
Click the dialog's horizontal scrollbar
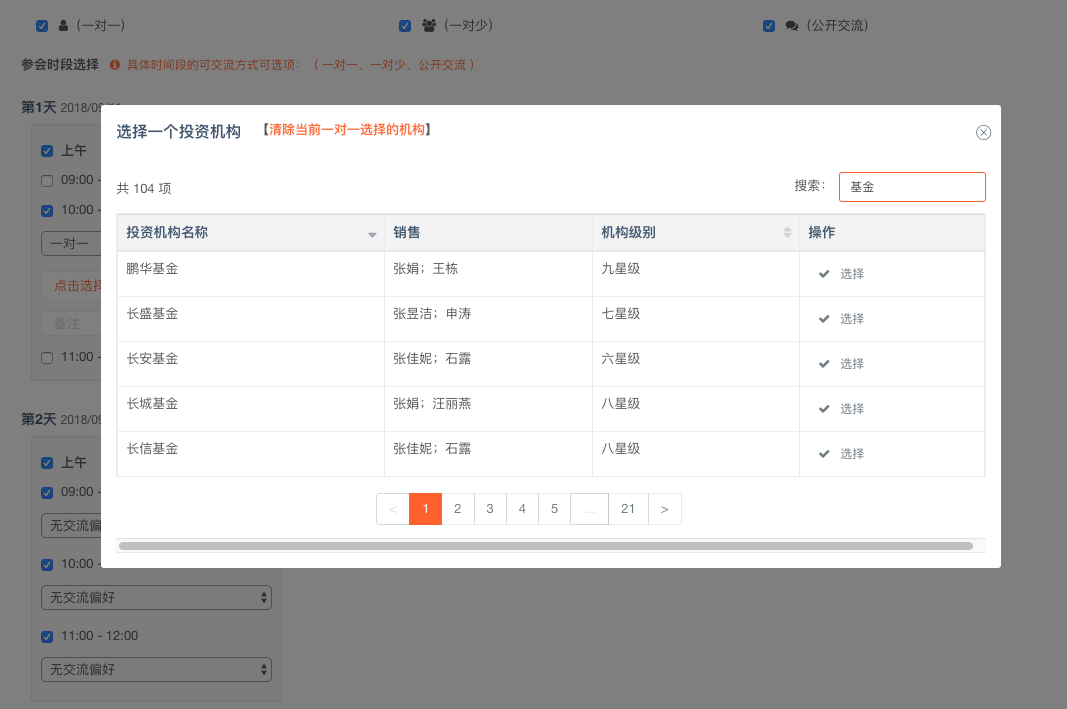tap(546, 546)
